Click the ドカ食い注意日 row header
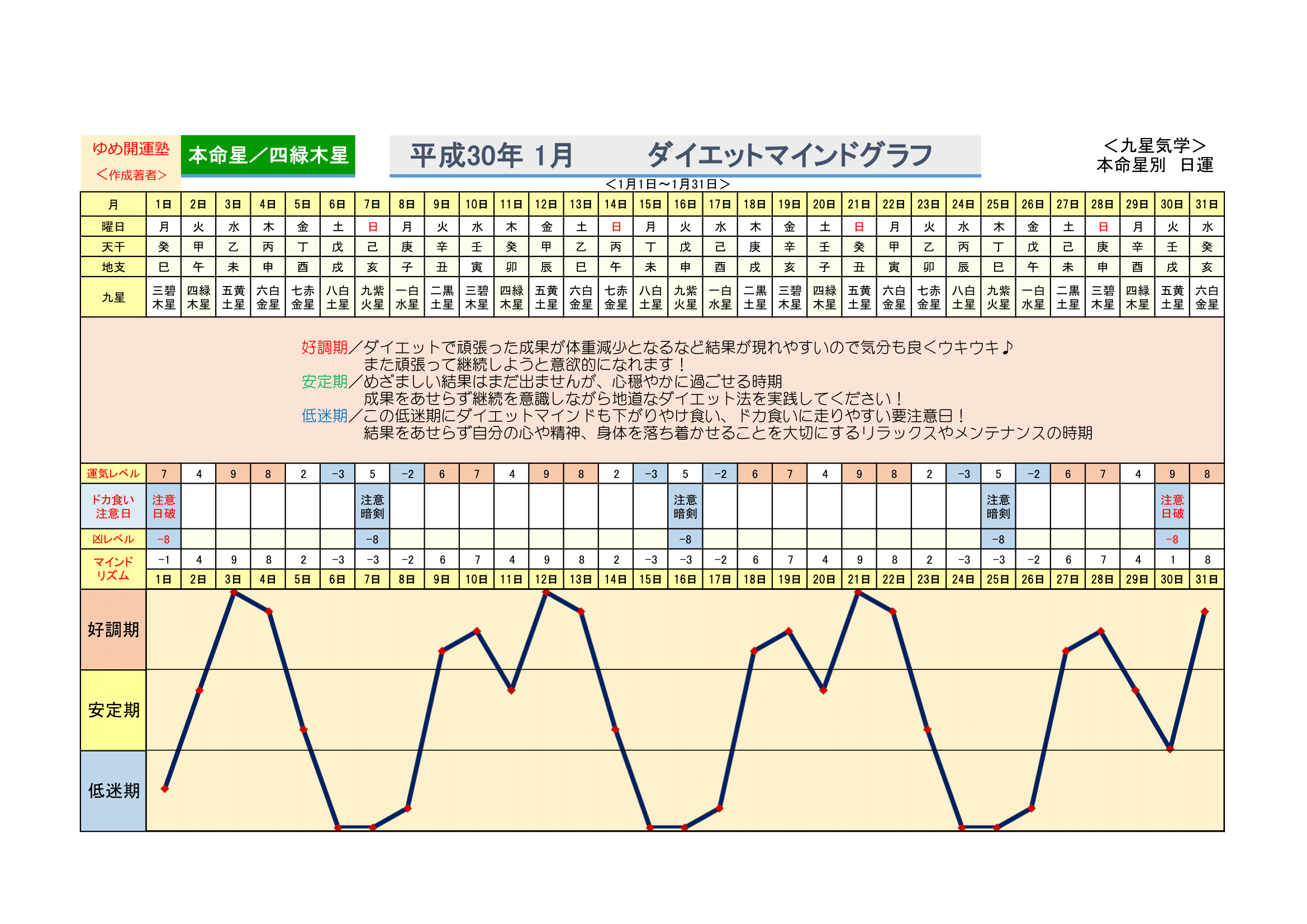The height and width of the screenshot is (924, 1307). click(113, 506)
